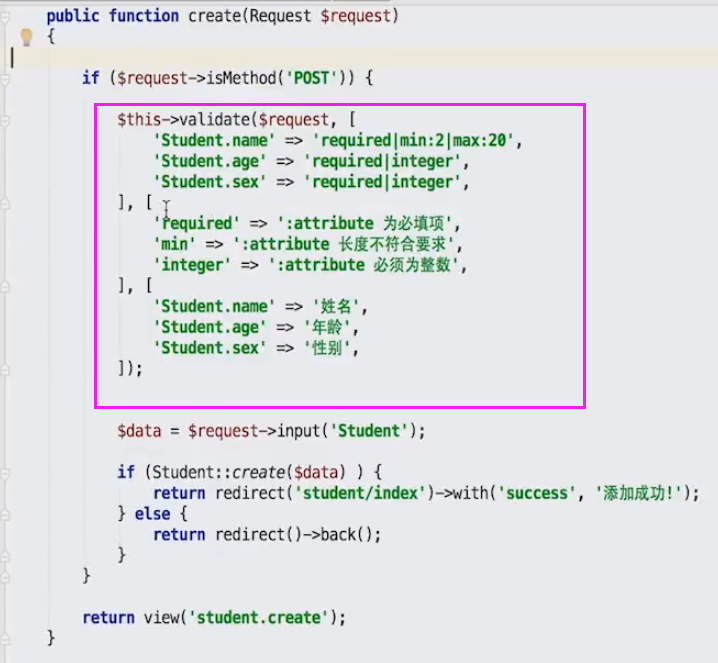Click the 'student.create' view string
This screenshot has width=718, height=663.
coord(259,618)
